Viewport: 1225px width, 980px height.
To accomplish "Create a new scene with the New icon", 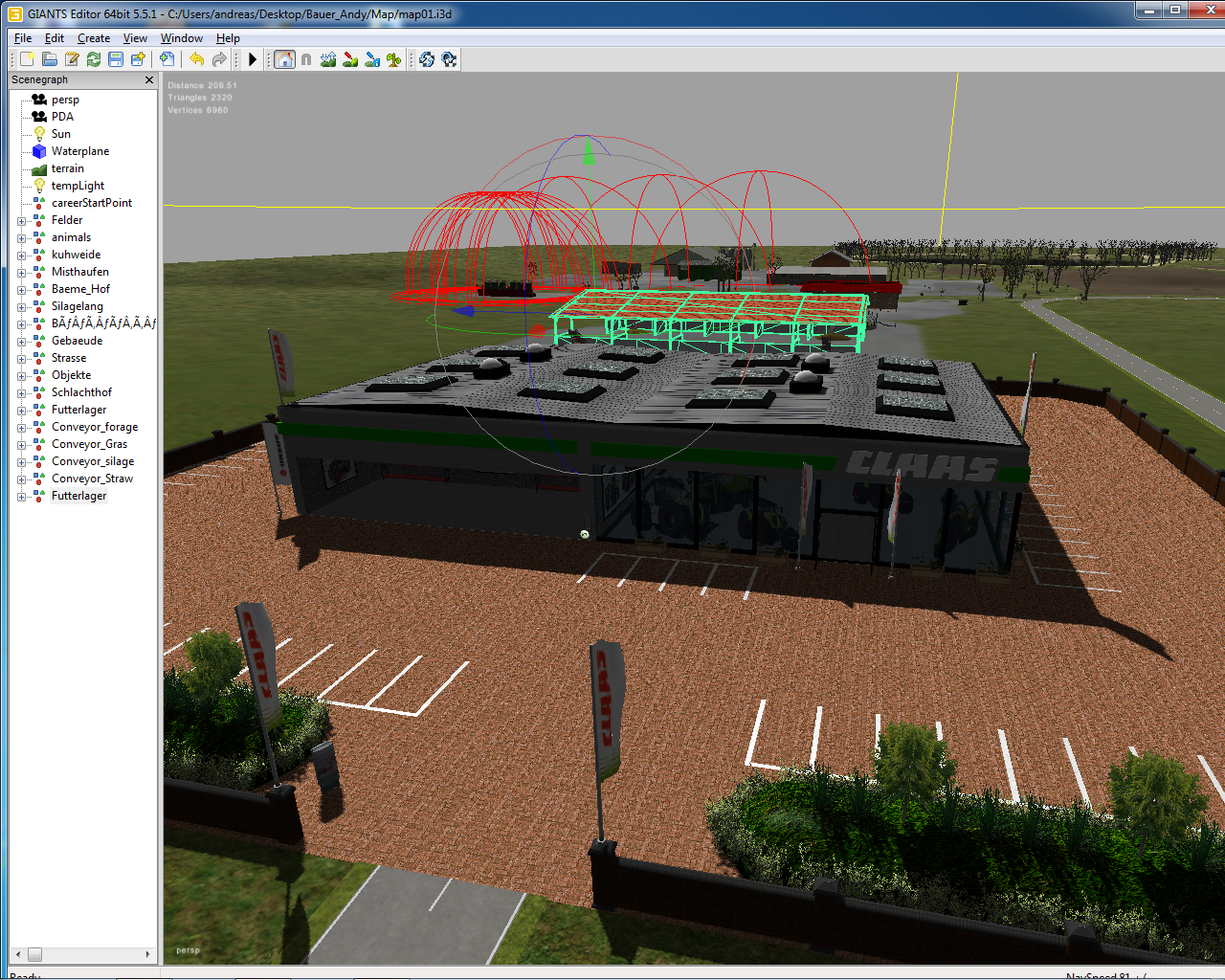I will (27, 59).
